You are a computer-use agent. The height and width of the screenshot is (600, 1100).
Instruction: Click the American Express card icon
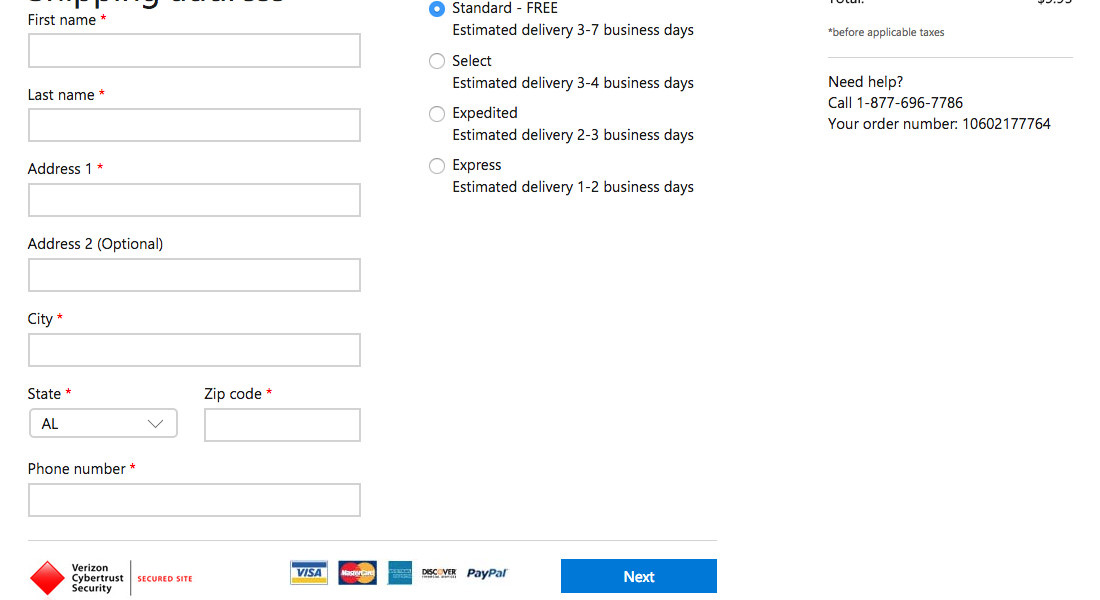coord(400,573)
